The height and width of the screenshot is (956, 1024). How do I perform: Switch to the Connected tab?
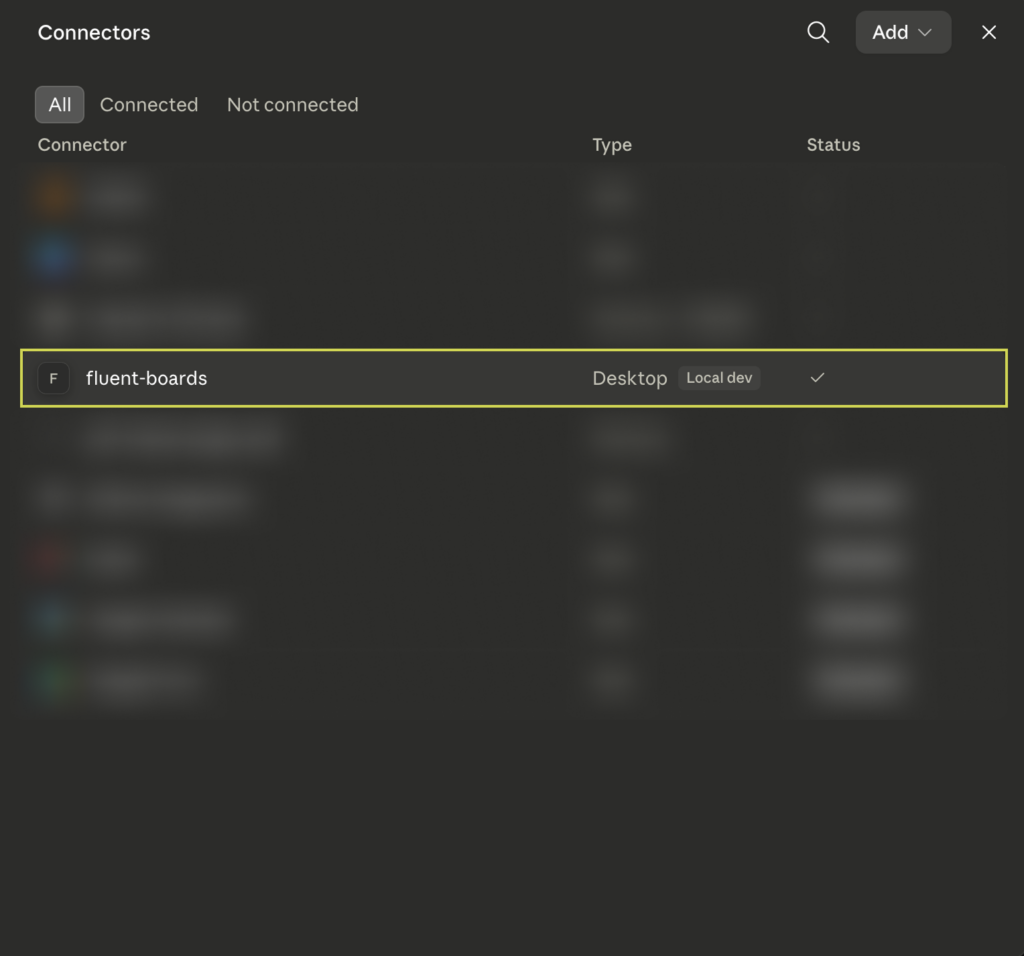(x=149, y=104)
